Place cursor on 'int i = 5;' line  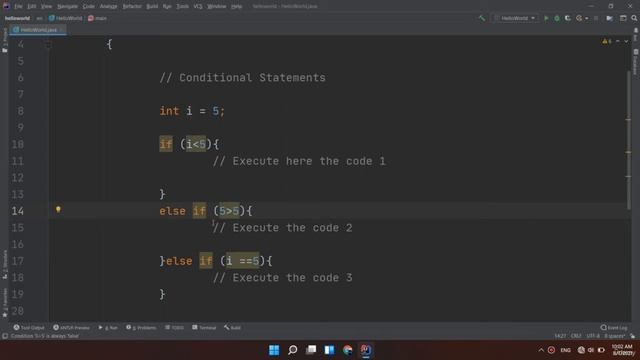point(192,111)
